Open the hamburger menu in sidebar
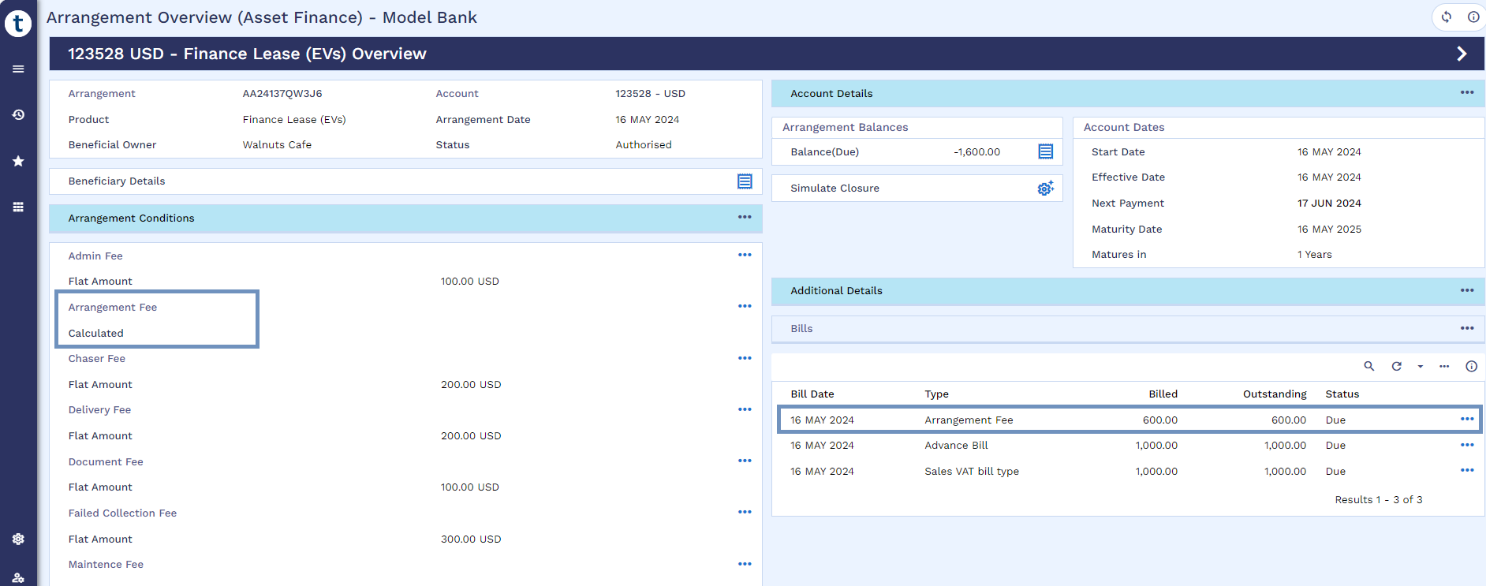1486x586 pixels. tap(18, 69)
